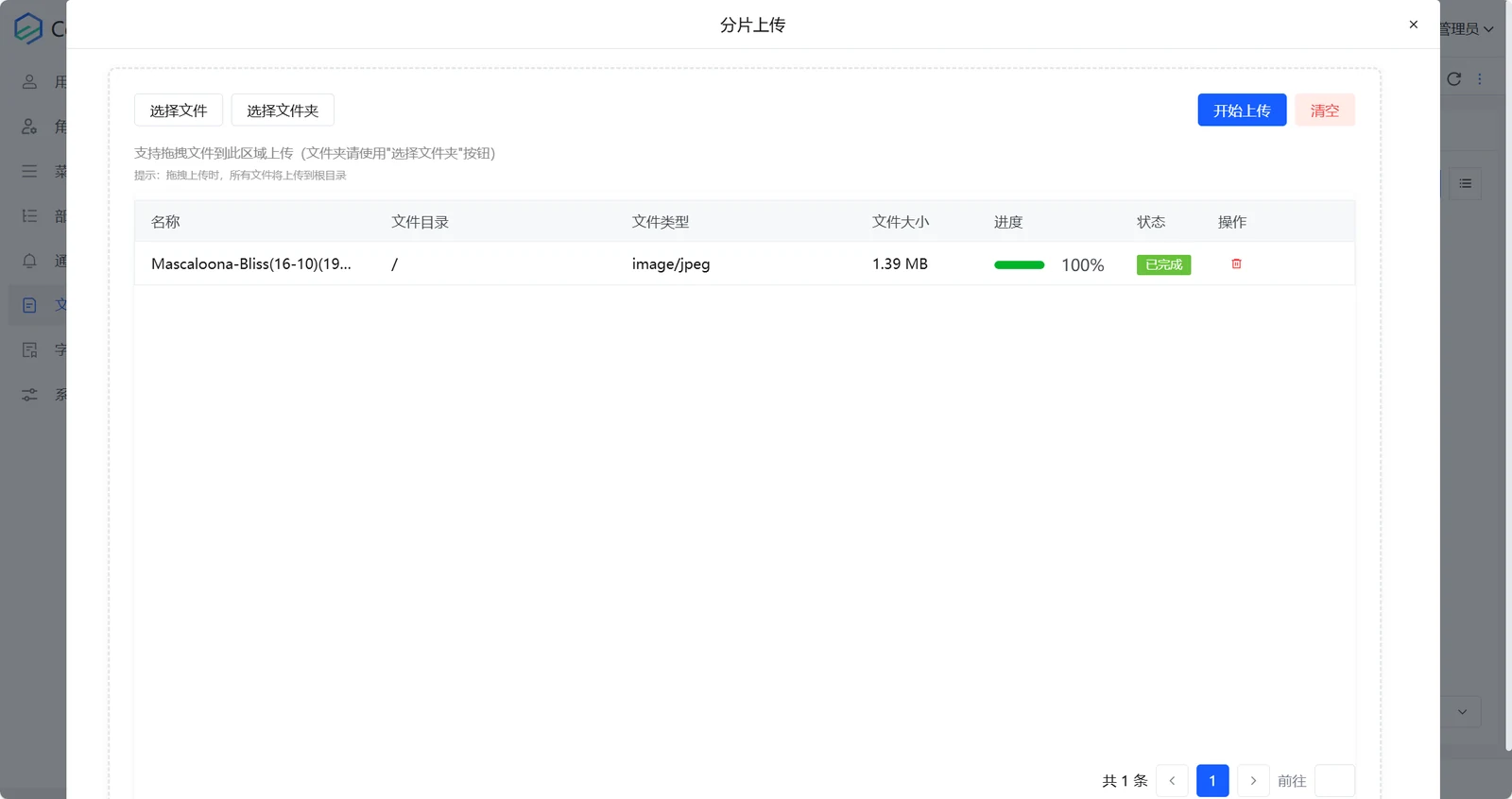Delete the Mascaloona-Bliss file from the upload list

(x=1236, y=264)
